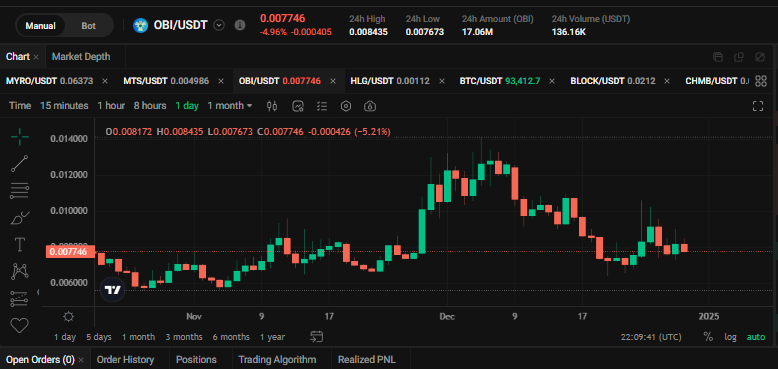Screen dimensions: 778x369
Task: Switch to Manual trading mode
Action: point(41,26)
